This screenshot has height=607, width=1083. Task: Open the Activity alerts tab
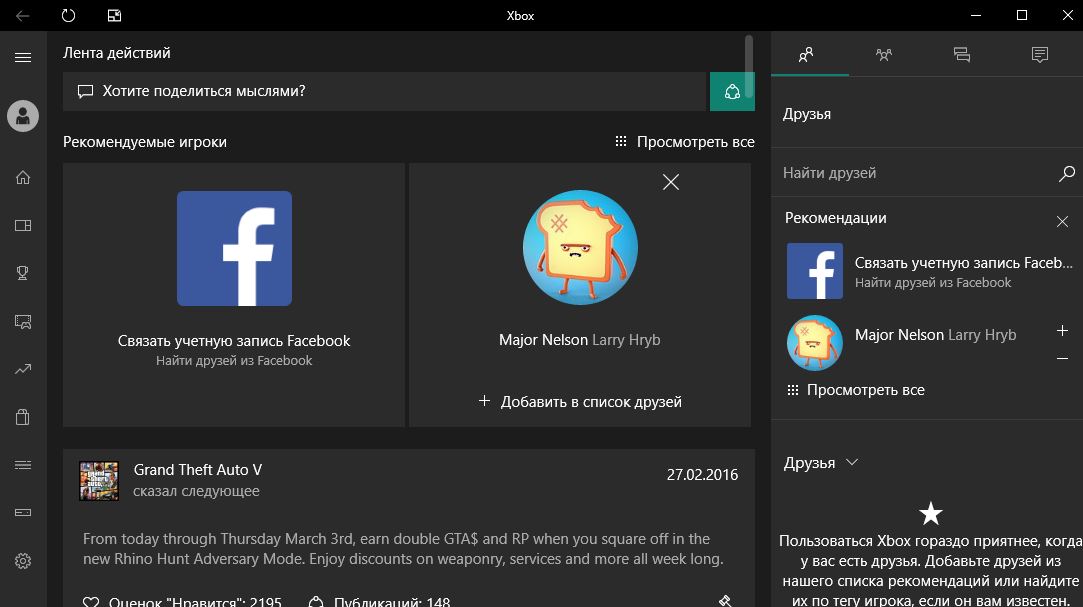(1040, 55)
